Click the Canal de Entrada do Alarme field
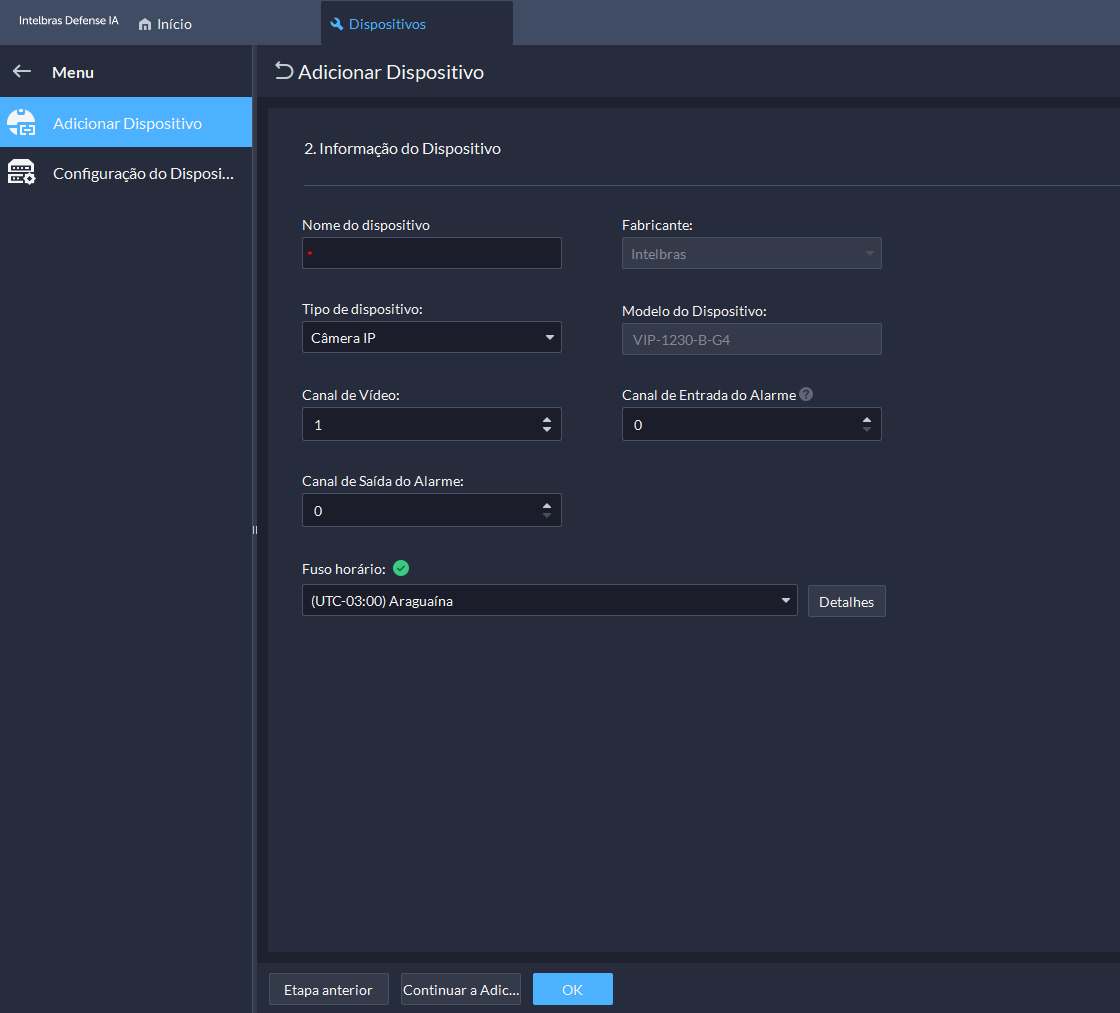This screenshot has height=1013, width=1120. point(751,424)
